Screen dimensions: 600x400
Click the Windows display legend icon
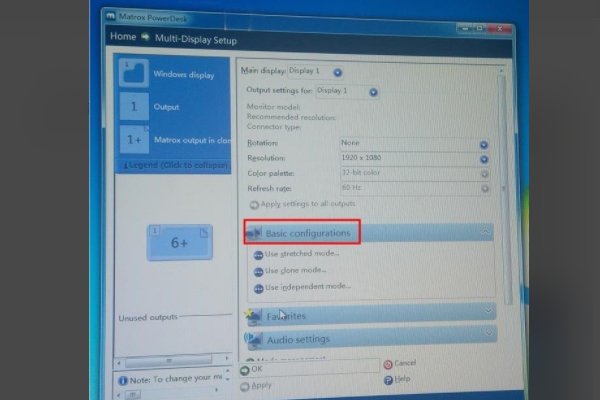(133, 75)
